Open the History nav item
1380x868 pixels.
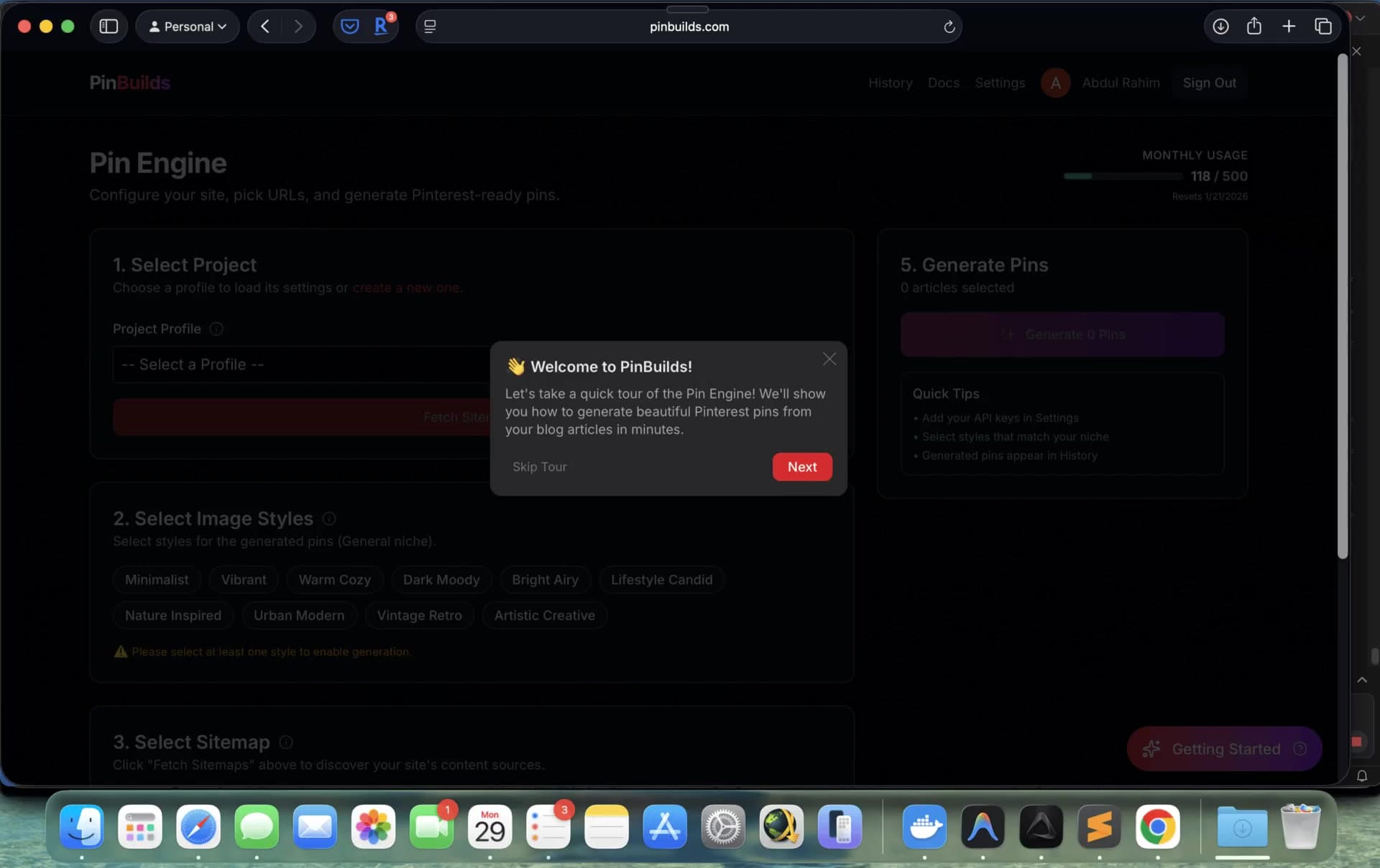click(890, 83)
